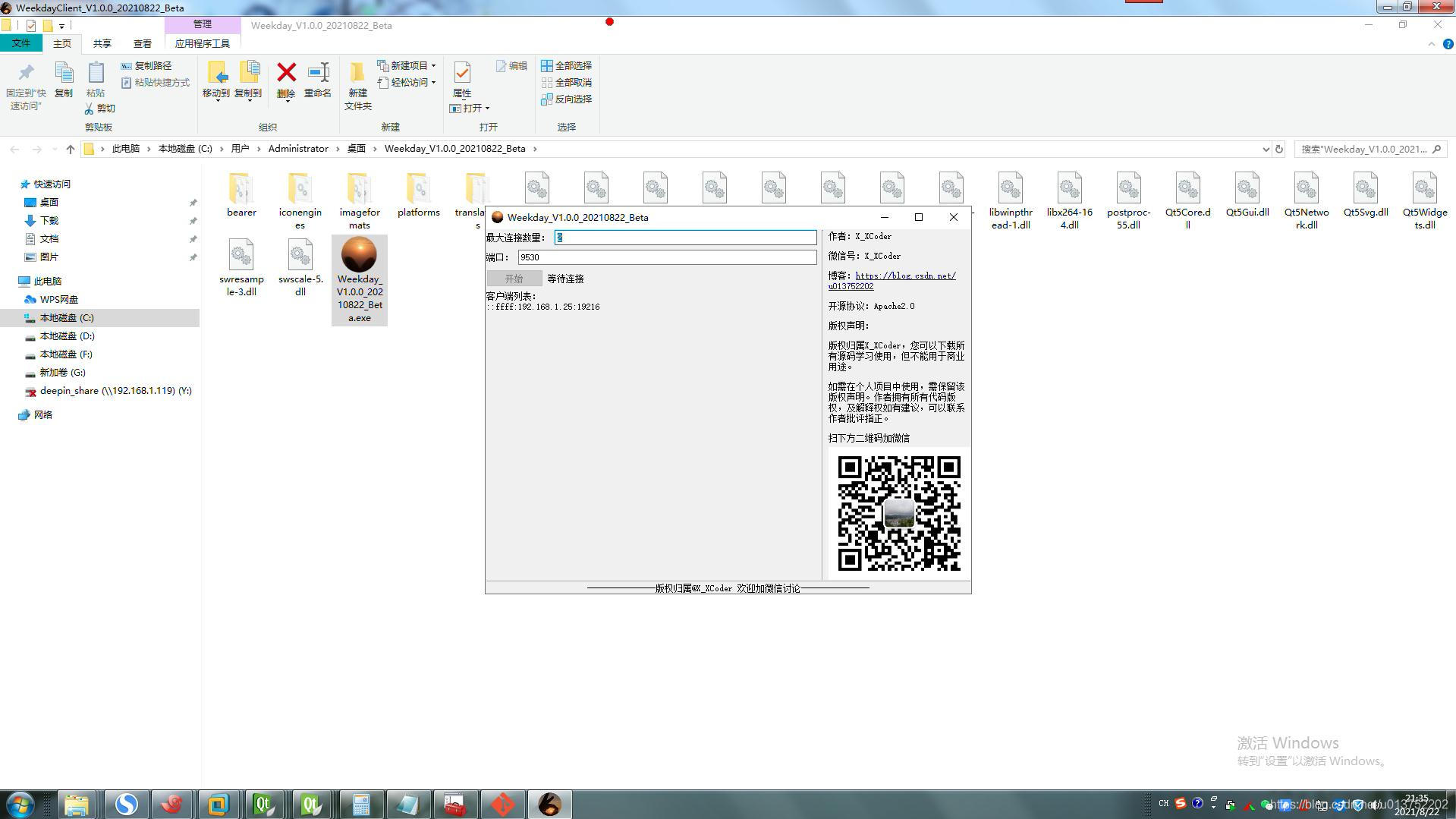This screenshot has height=819, width=1456.
Task: Open the Application Tools (应用程序工具) tab
Action: 203,44
